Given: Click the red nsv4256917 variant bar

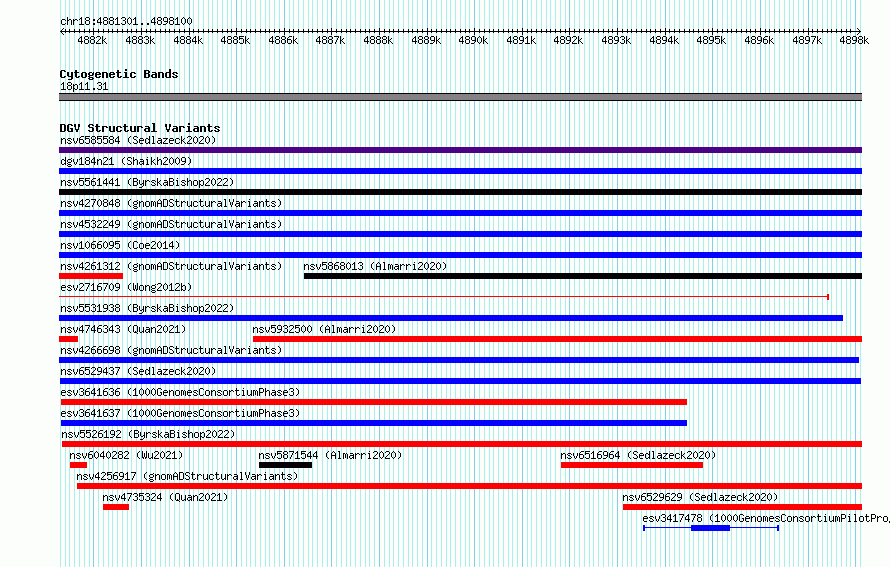Looking at the screenshot, I should [469, 486].
